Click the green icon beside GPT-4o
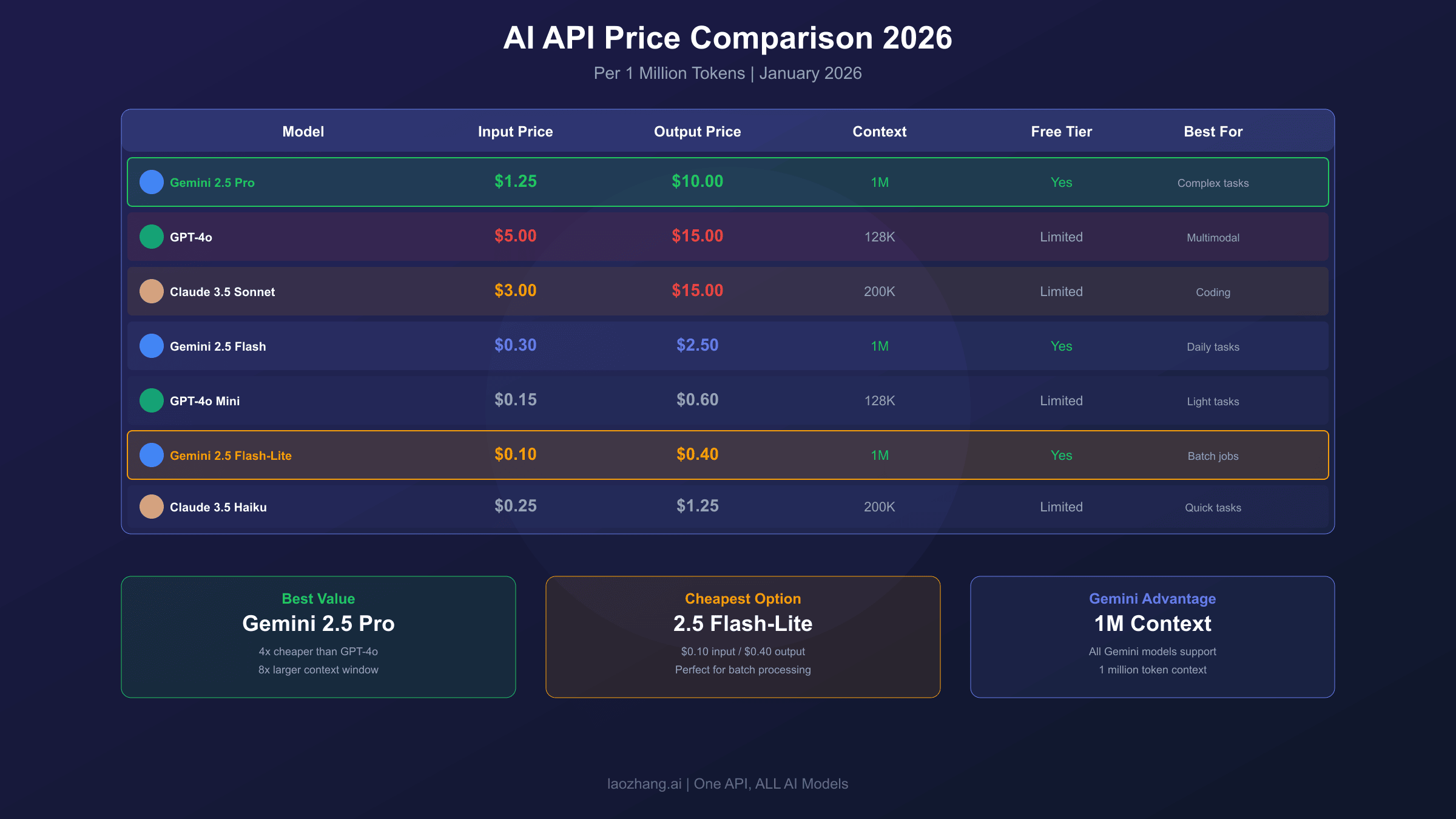The image size is (1456, 819). point(152,237)
